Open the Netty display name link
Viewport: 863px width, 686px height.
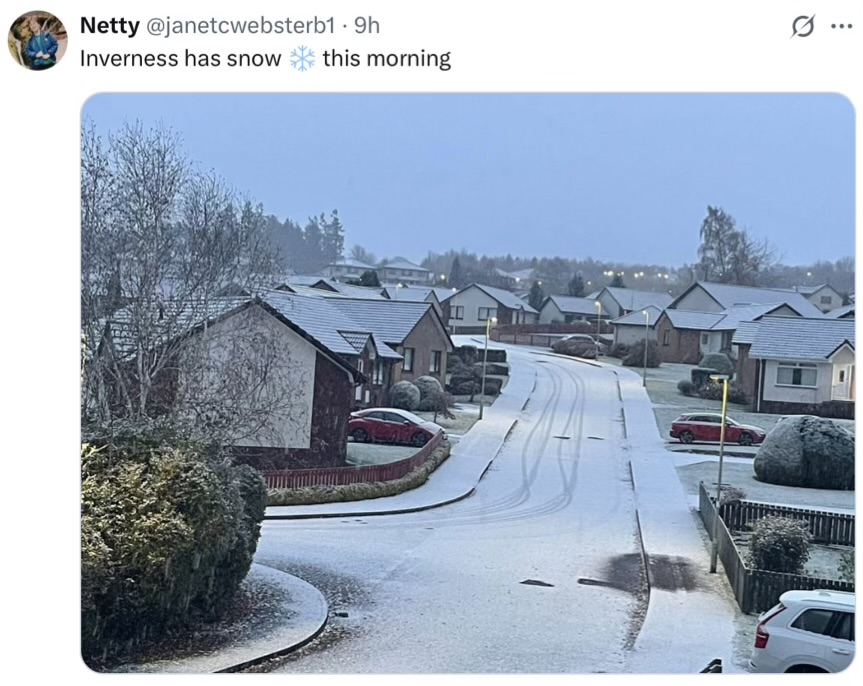(110, 25)
